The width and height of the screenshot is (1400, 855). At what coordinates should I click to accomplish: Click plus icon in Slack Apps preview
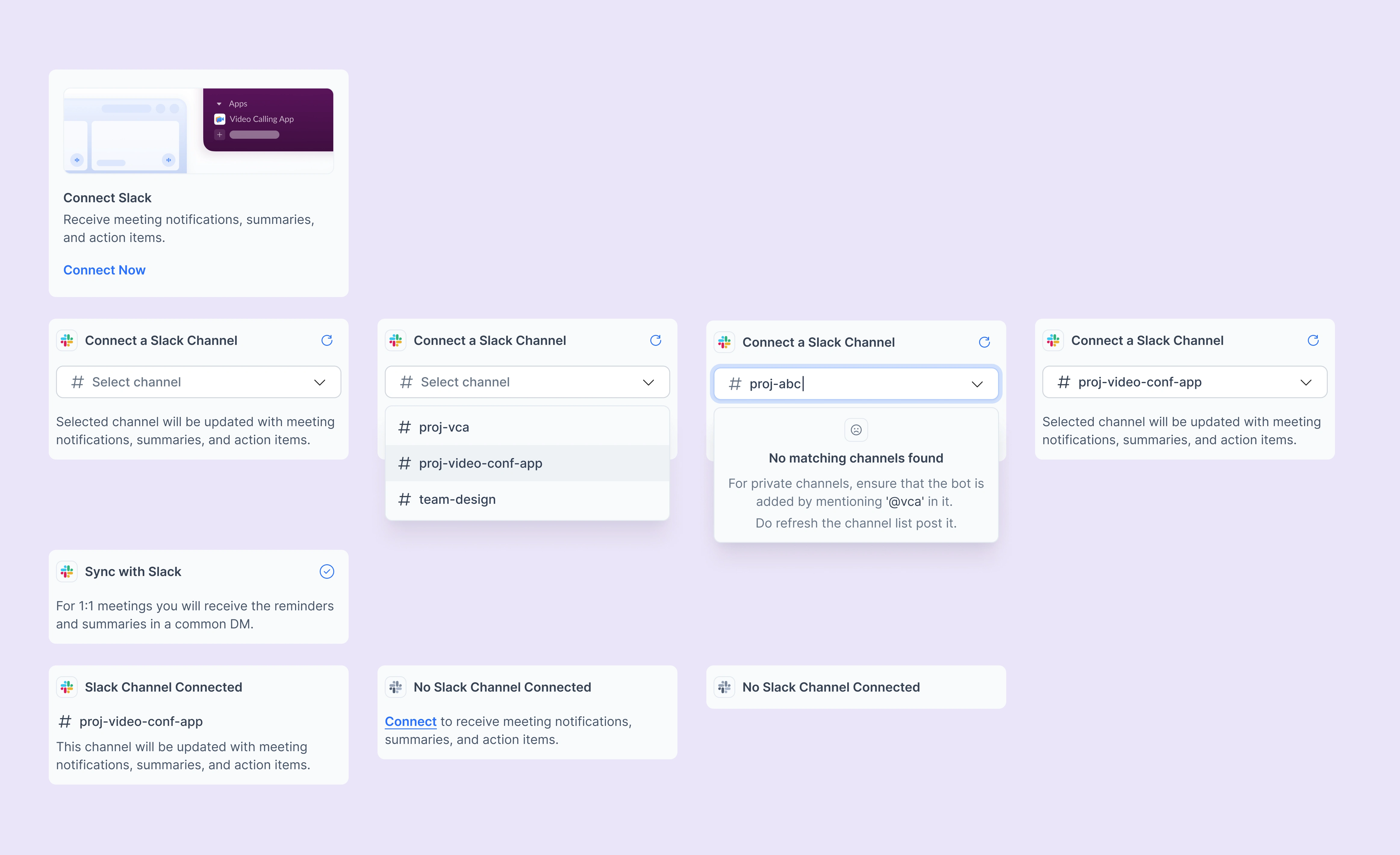tap(220, 135)
